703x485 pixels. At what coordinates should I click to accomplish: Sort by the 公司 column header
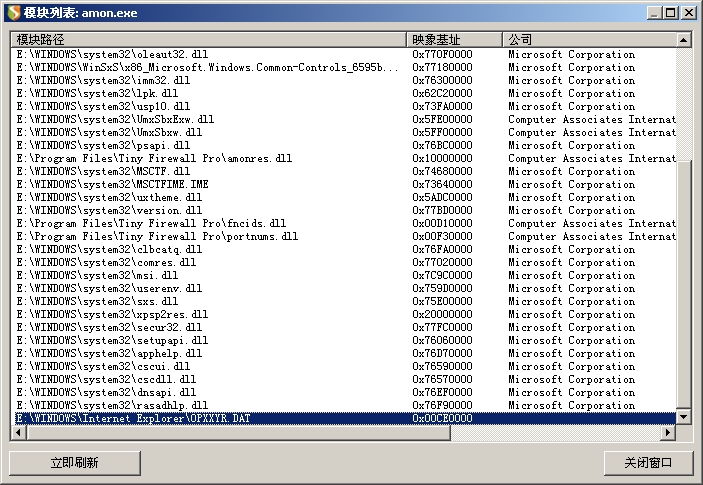(x=590, y=39)
